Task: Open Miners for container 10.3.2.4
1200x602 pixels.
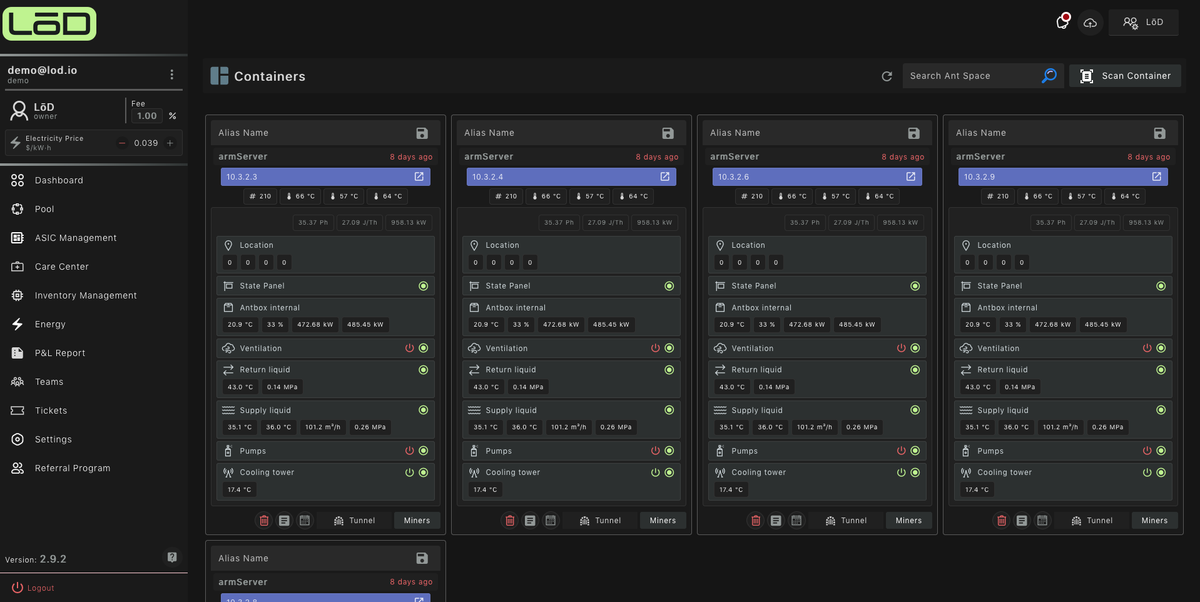Action: (663, 520)
